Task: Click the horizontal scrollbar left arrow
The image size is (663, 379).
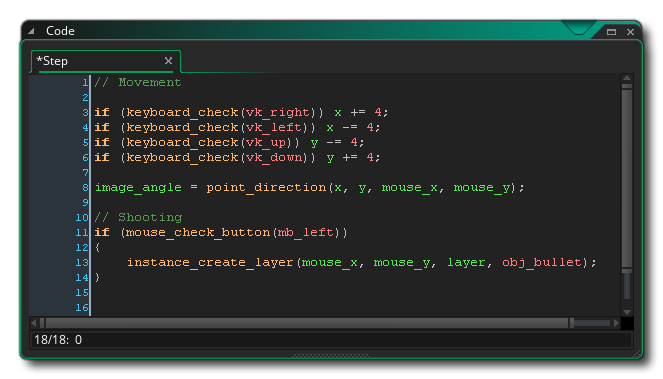Action: coord(34,323)
